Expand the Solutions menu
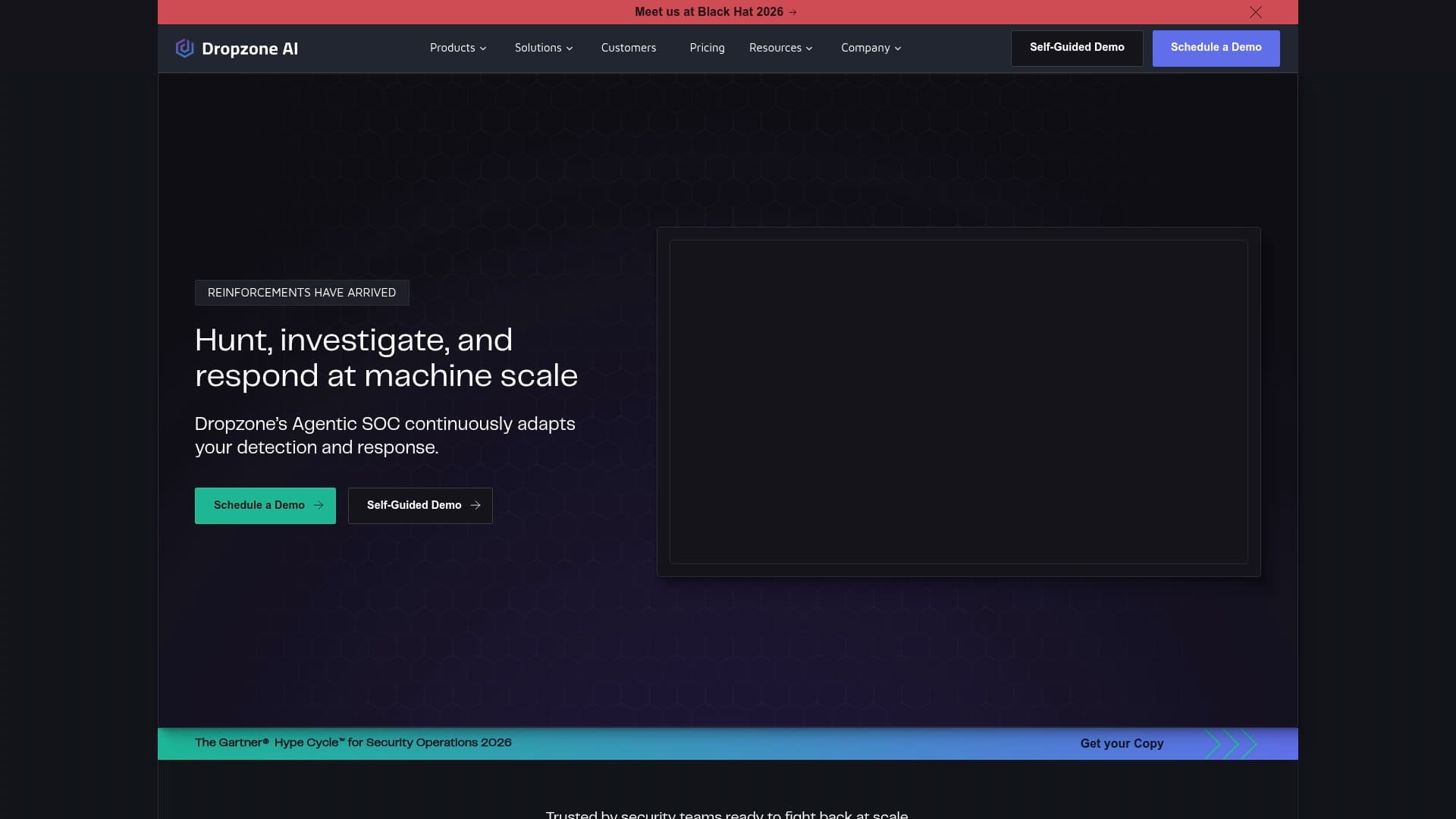Screen dimensions: 1456x819 (544, 48)
